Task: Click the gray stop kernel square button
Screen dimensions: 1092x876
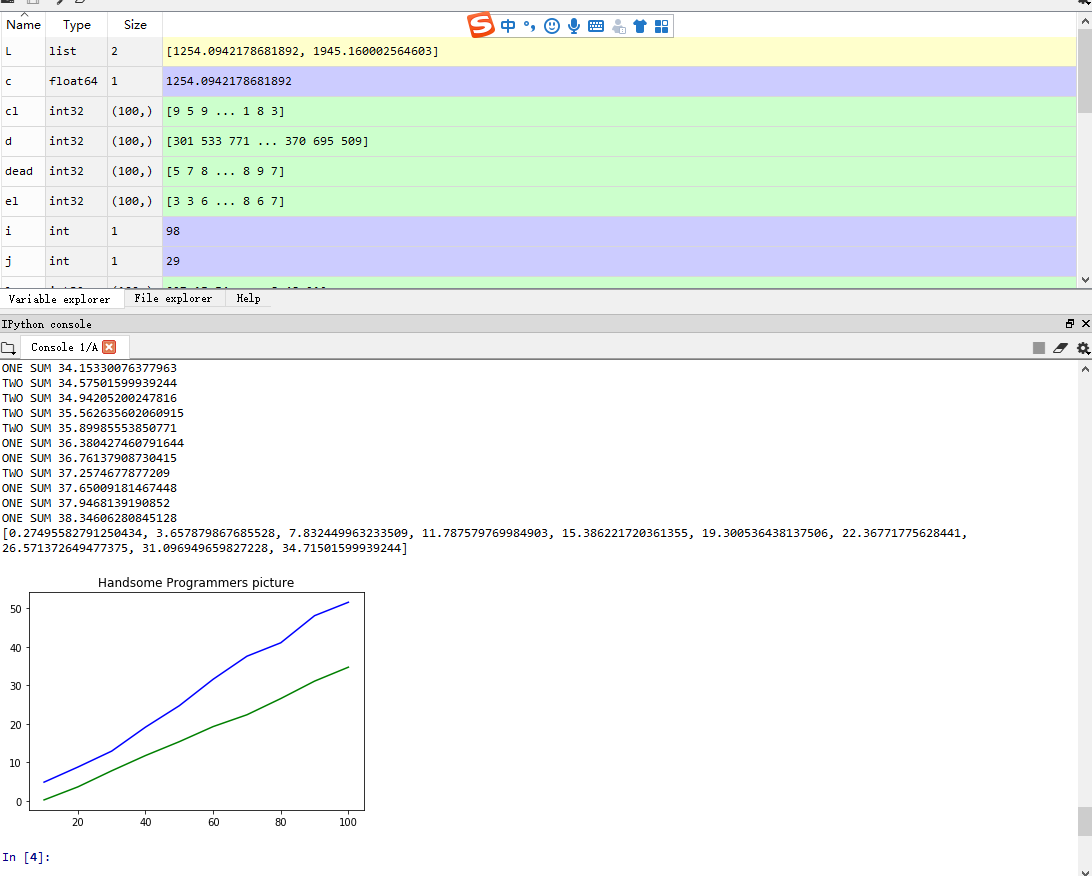Action: tap(1038, 347)
